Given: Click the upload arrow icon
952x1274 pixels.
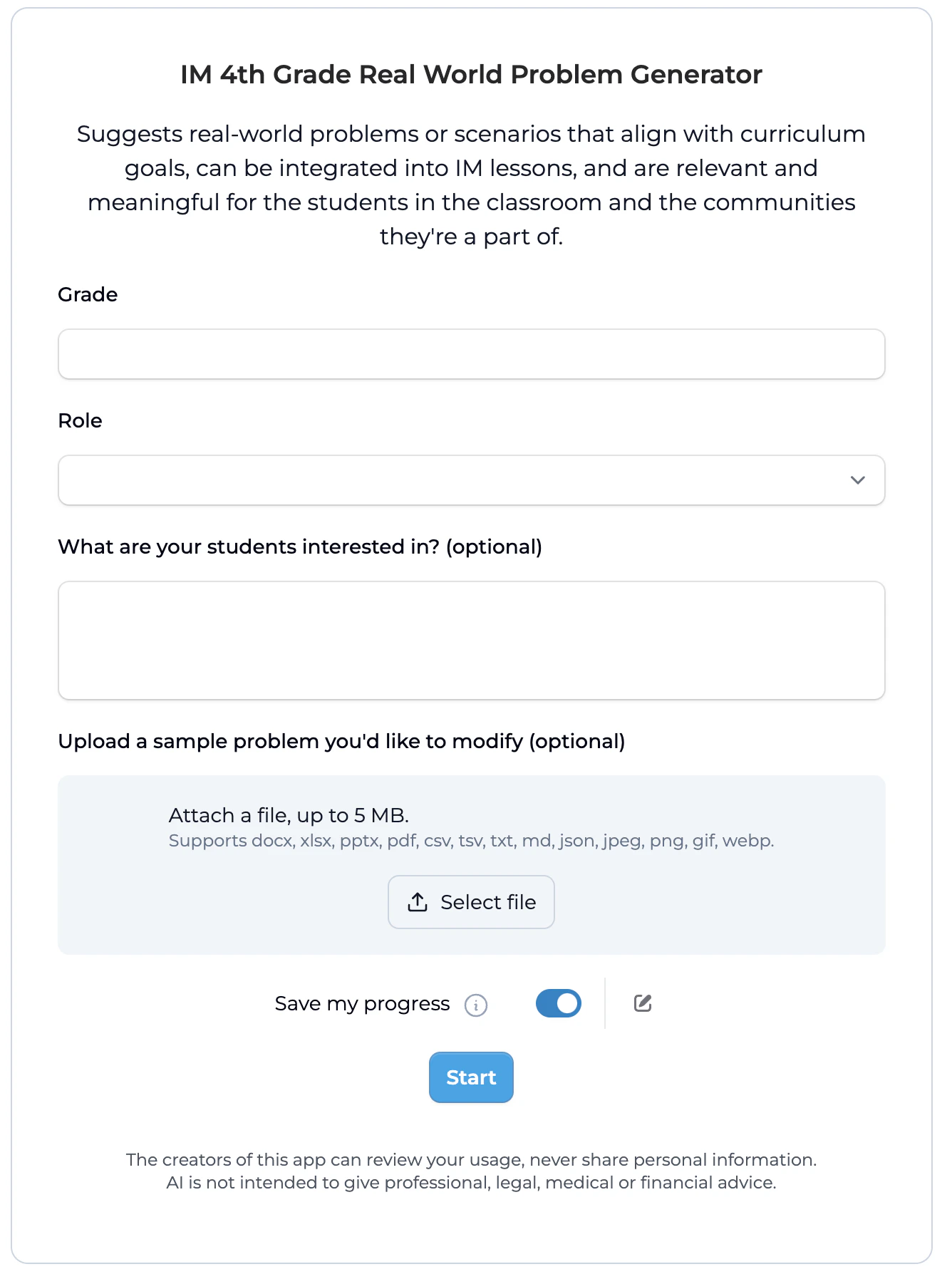Looking at the screenshot, I should pyautogui.click(x=418, y=902).
